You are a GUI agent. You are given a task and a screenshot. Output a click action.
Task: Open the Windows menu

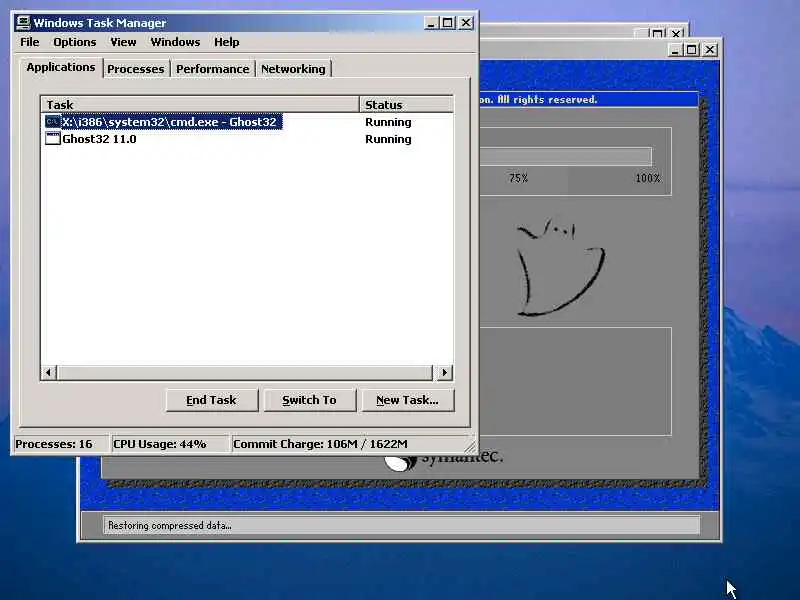click(x=175, y=42)
